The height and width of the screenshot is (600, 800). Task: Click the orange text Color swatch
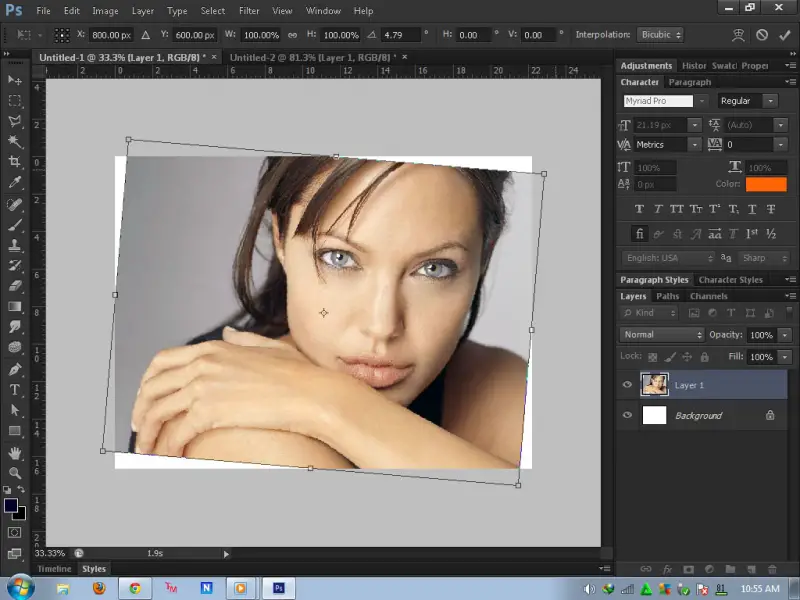tap(766, 184)
